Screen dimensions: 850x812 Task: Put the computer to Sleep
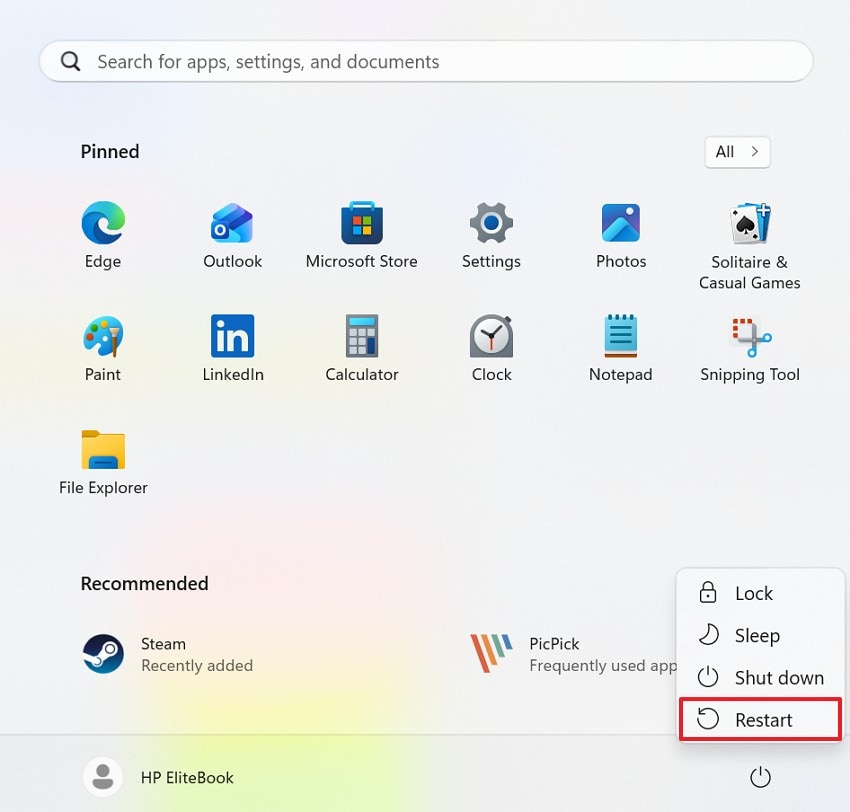756,635
